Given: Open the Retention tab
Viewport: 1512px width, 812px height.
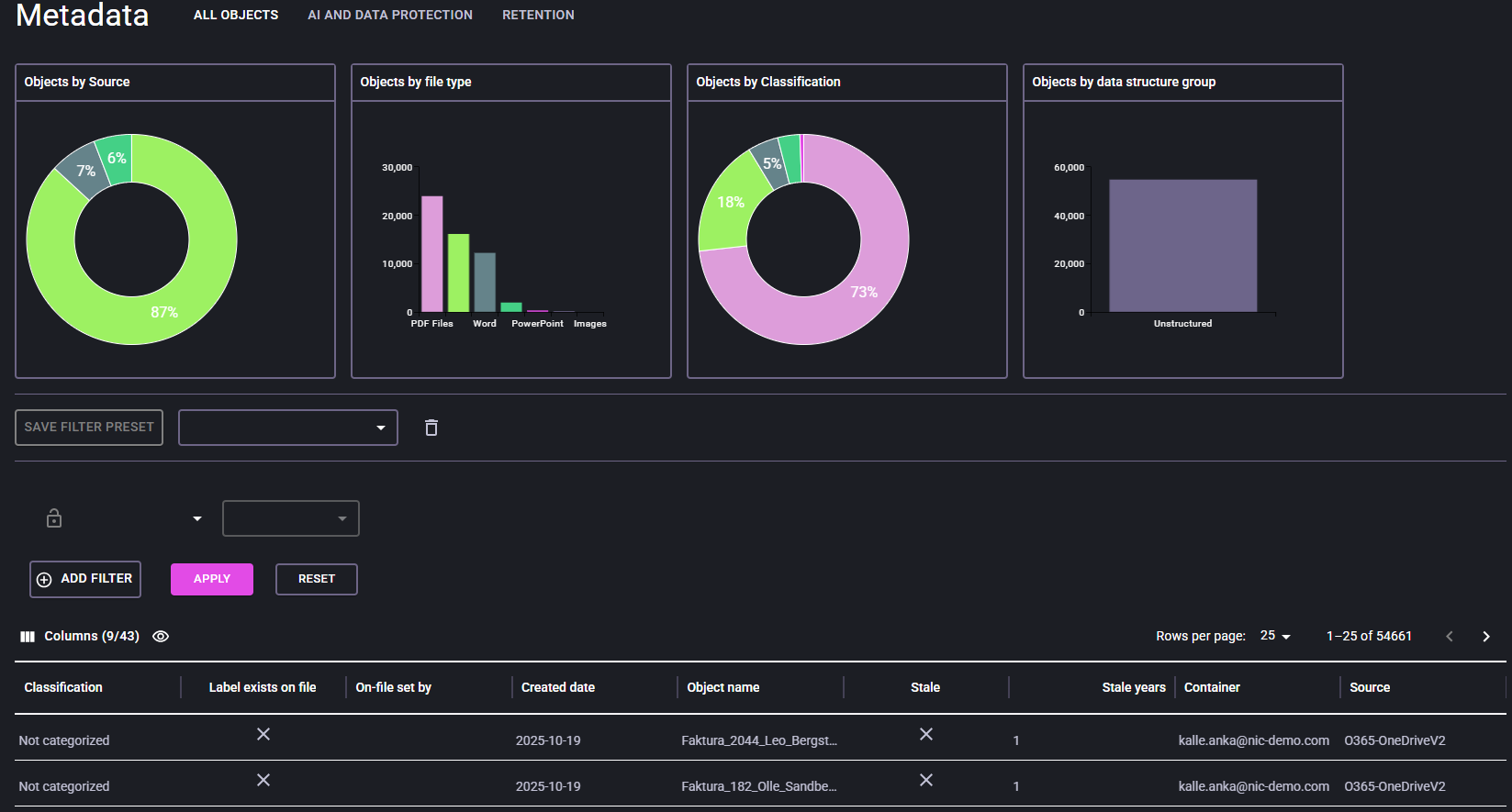Looking at the screenshot, I should coord(538,16).
